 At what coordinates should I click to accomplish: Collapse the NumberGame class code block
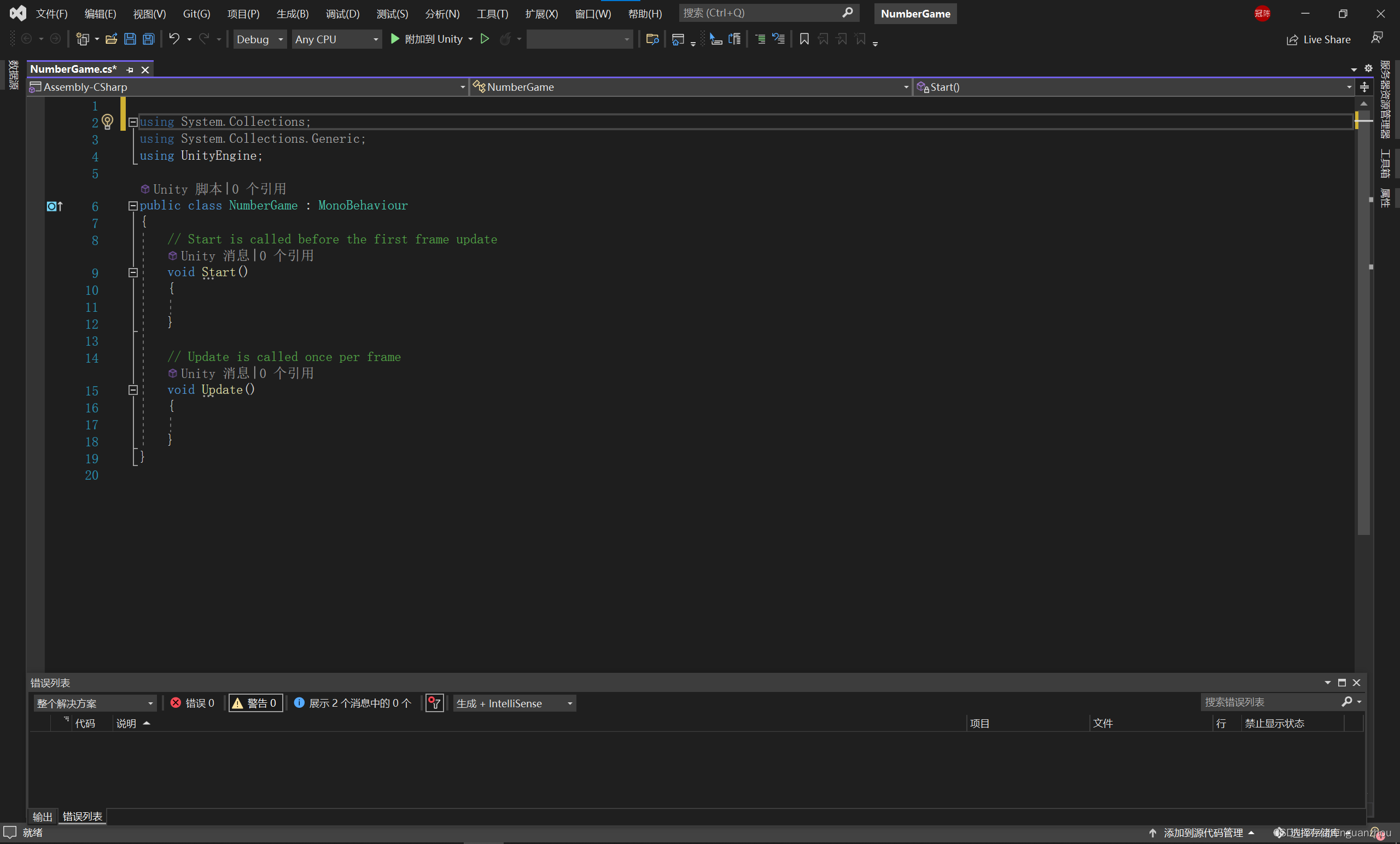(133, 206)
